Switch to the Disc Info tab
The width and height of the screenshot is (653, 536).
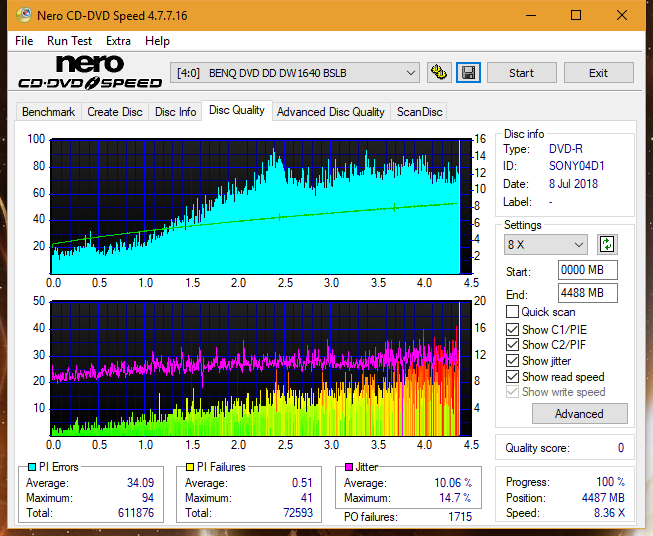[x=175, y=112]
